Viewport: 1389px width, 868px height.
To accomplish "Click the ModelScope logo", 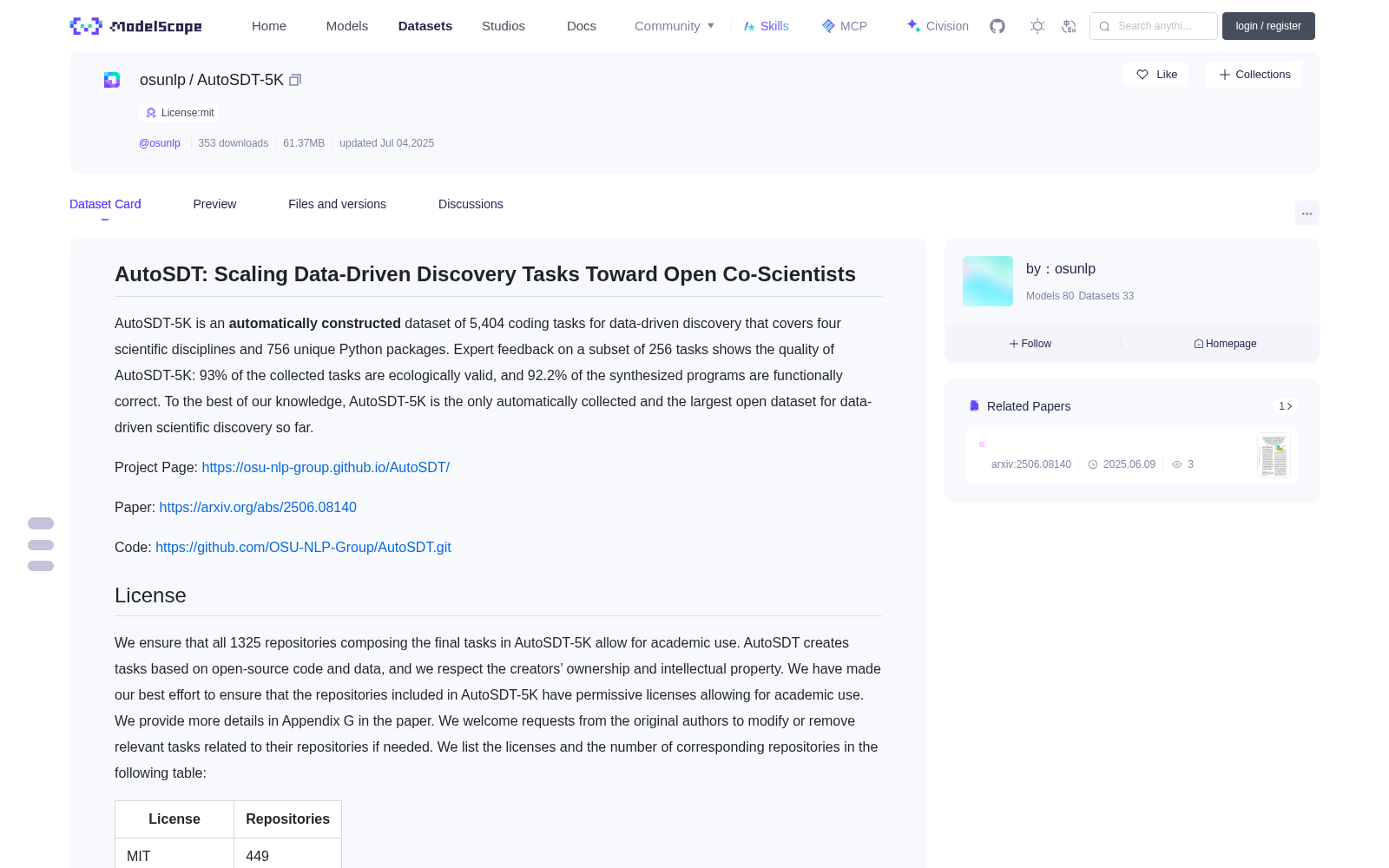I will click(136, 26).
